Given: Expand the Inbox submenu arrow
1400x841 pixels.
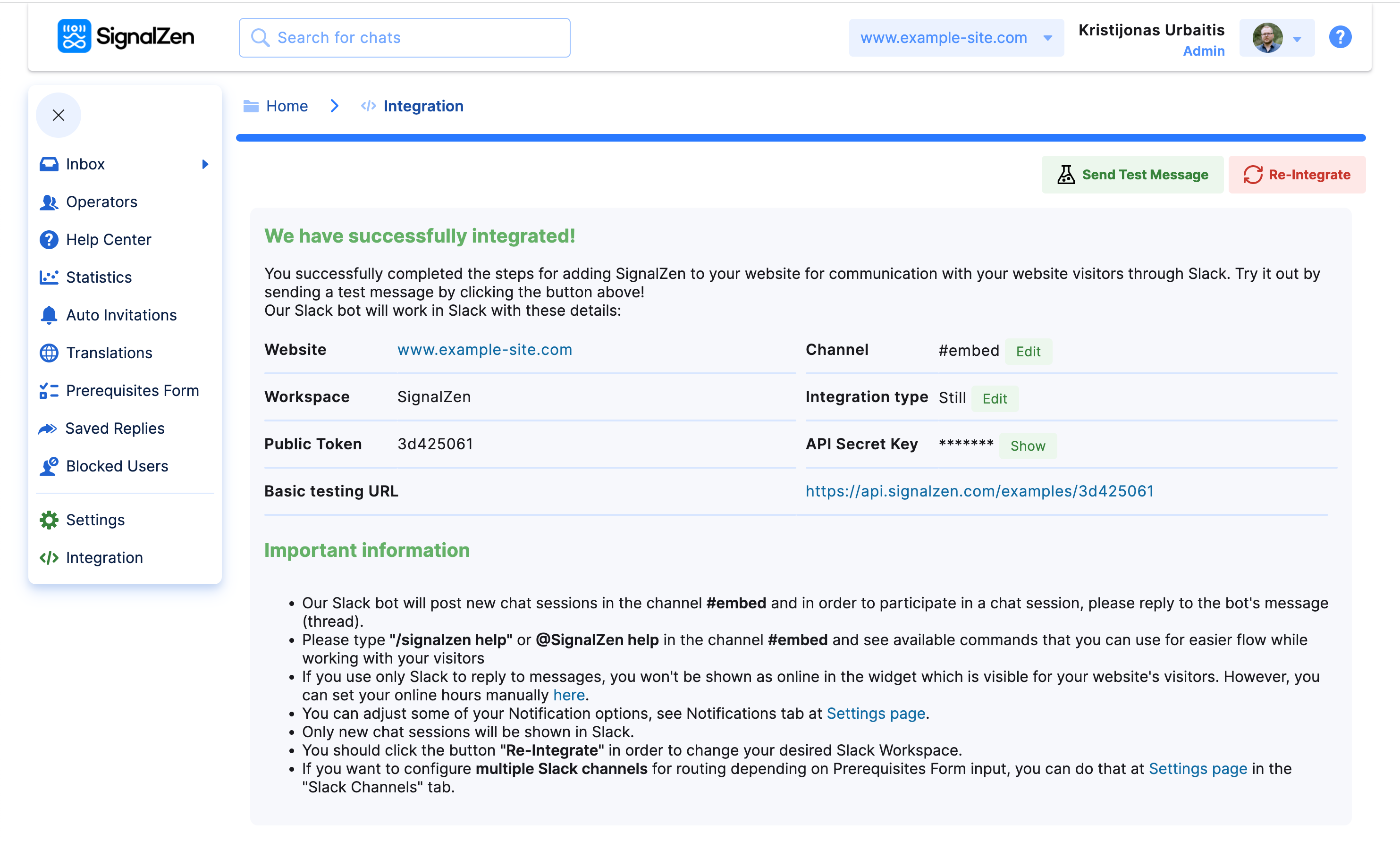Looking at the screenshot, I should coord(205,164).
